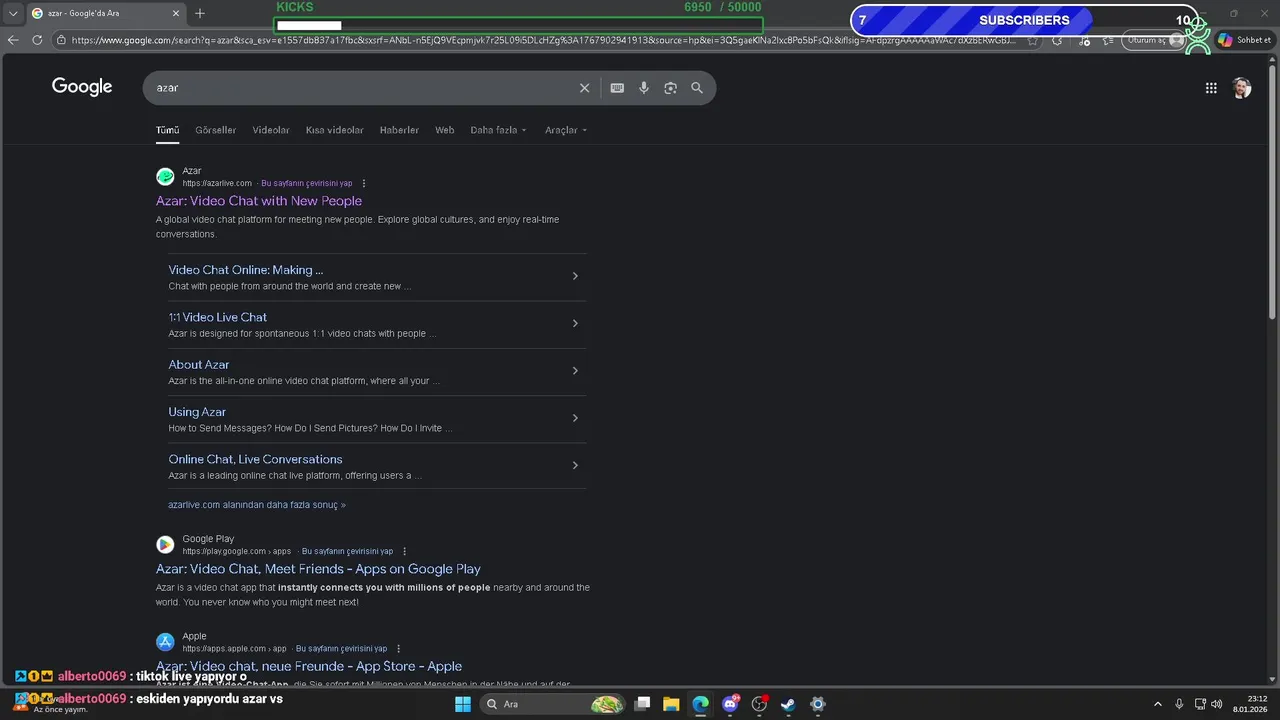
Task: Switch to the 'Web' tab
Action: pos(445,130)
